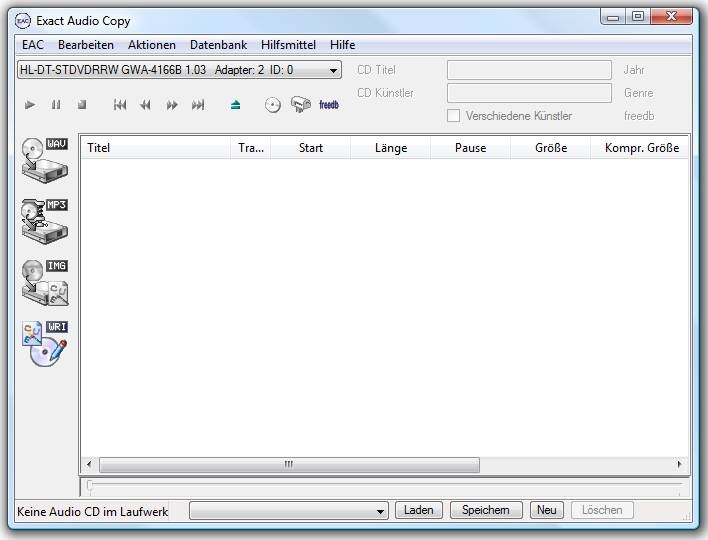Sort by the Titel column header
The image size is (708, 540).
click(156, 148)
